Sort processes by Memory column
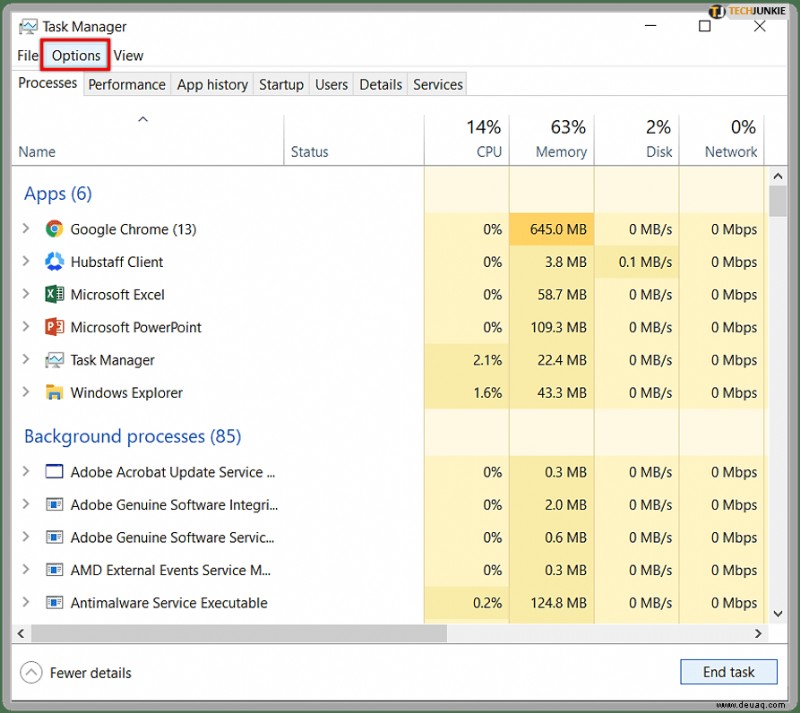This screenshot has width=800, height=713. click(552, 140)
